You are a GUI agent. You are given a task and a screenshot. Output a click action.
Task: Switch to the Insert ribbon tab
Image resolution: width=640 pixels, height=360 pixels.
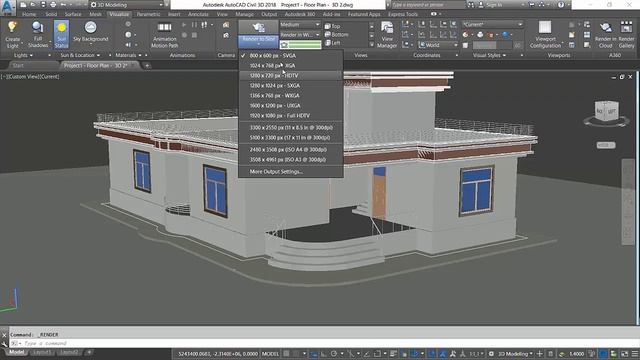tap(174, 14)
